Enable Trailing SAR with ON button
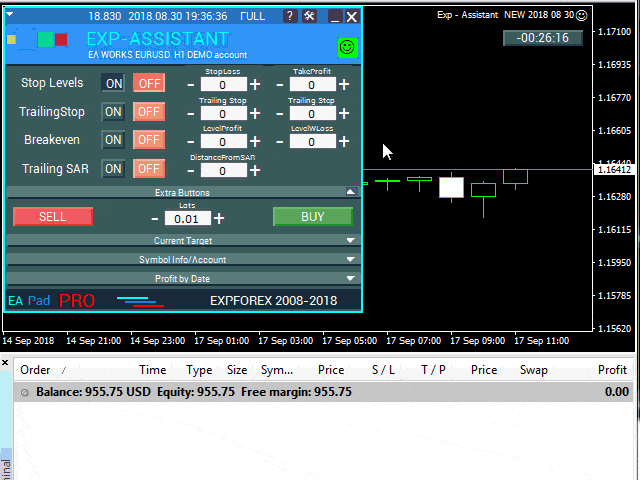Viewport: 640px width, 480px height. click(114, 169)
